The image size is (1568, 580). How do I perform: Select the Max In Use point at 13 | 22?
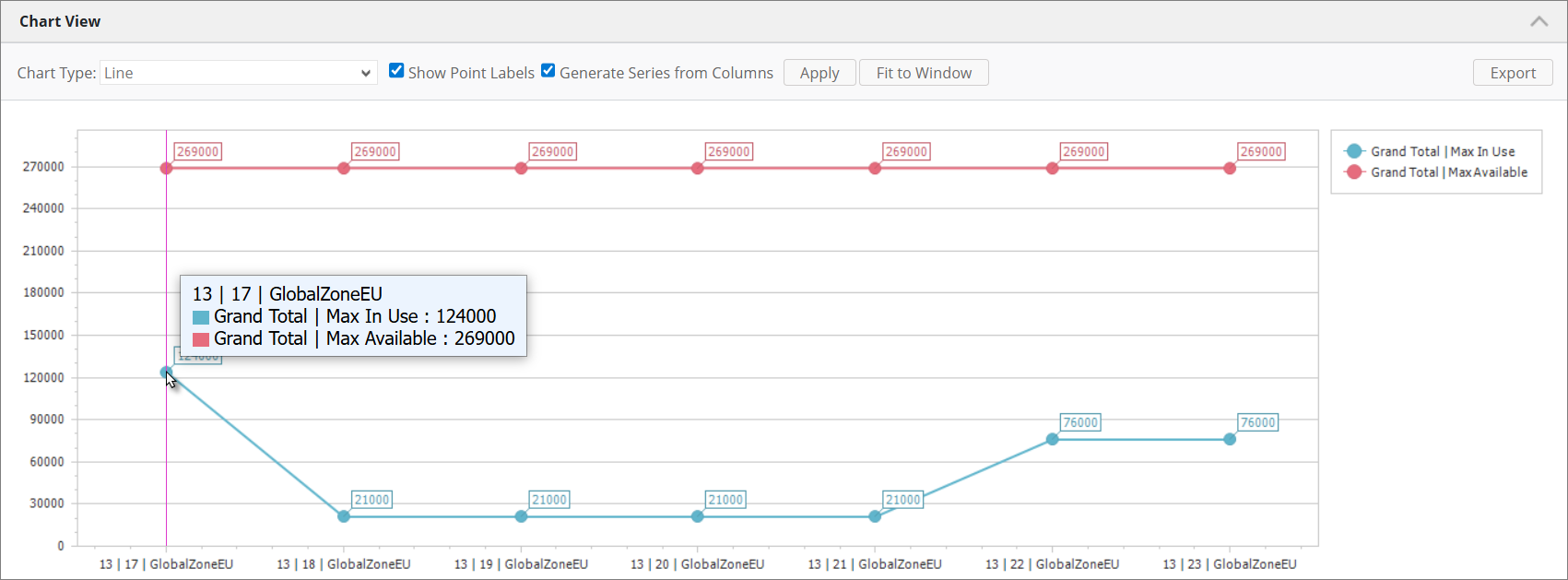tap(1052, 440)
